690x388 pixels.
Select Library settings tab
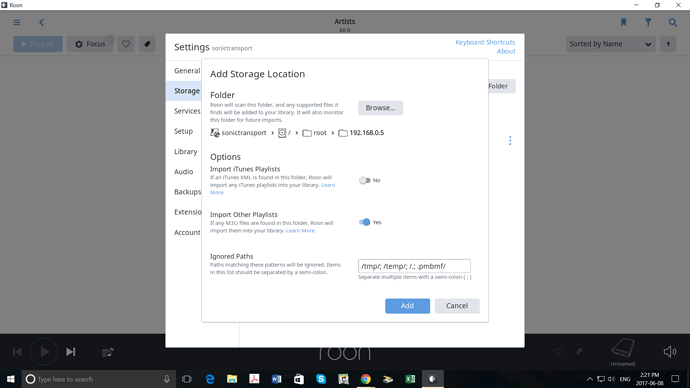tap(185, 151)
